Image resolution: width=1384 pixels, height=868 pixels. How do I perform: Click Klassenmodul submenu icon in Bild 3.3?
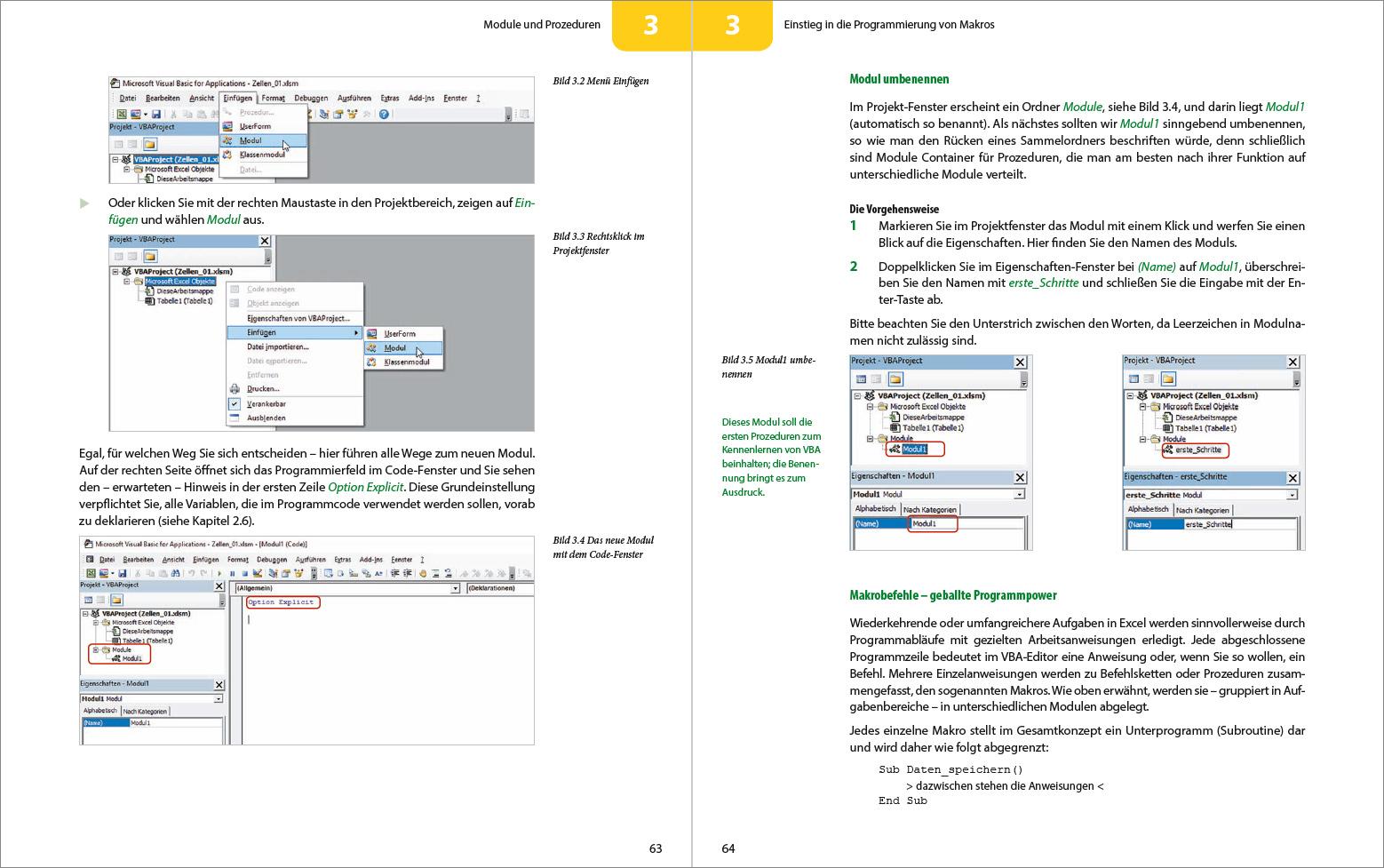(371, 362)
